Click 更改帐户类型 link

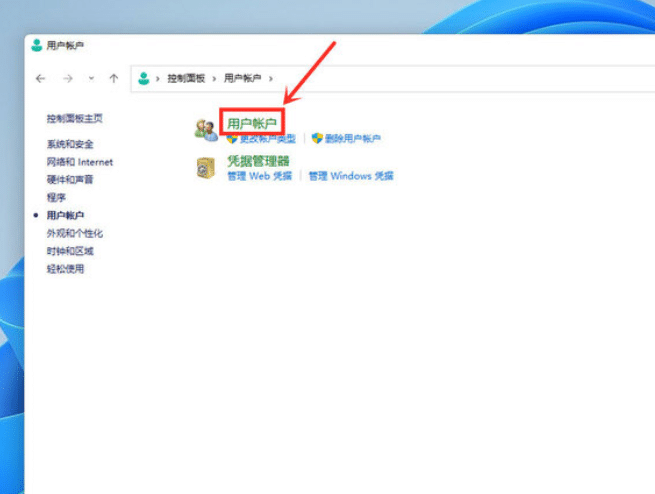click(268, 138)
